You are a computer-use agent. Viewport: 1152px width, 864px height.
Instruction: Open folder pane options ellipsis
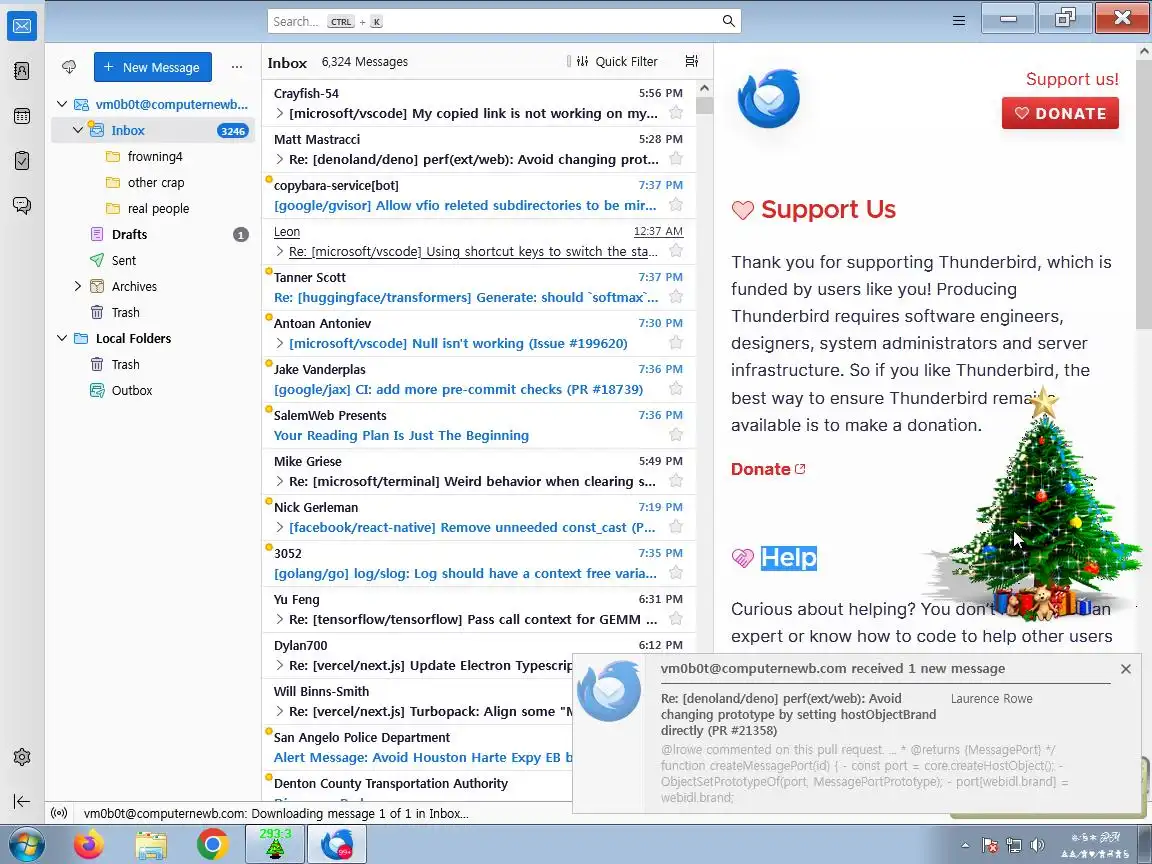237,67
